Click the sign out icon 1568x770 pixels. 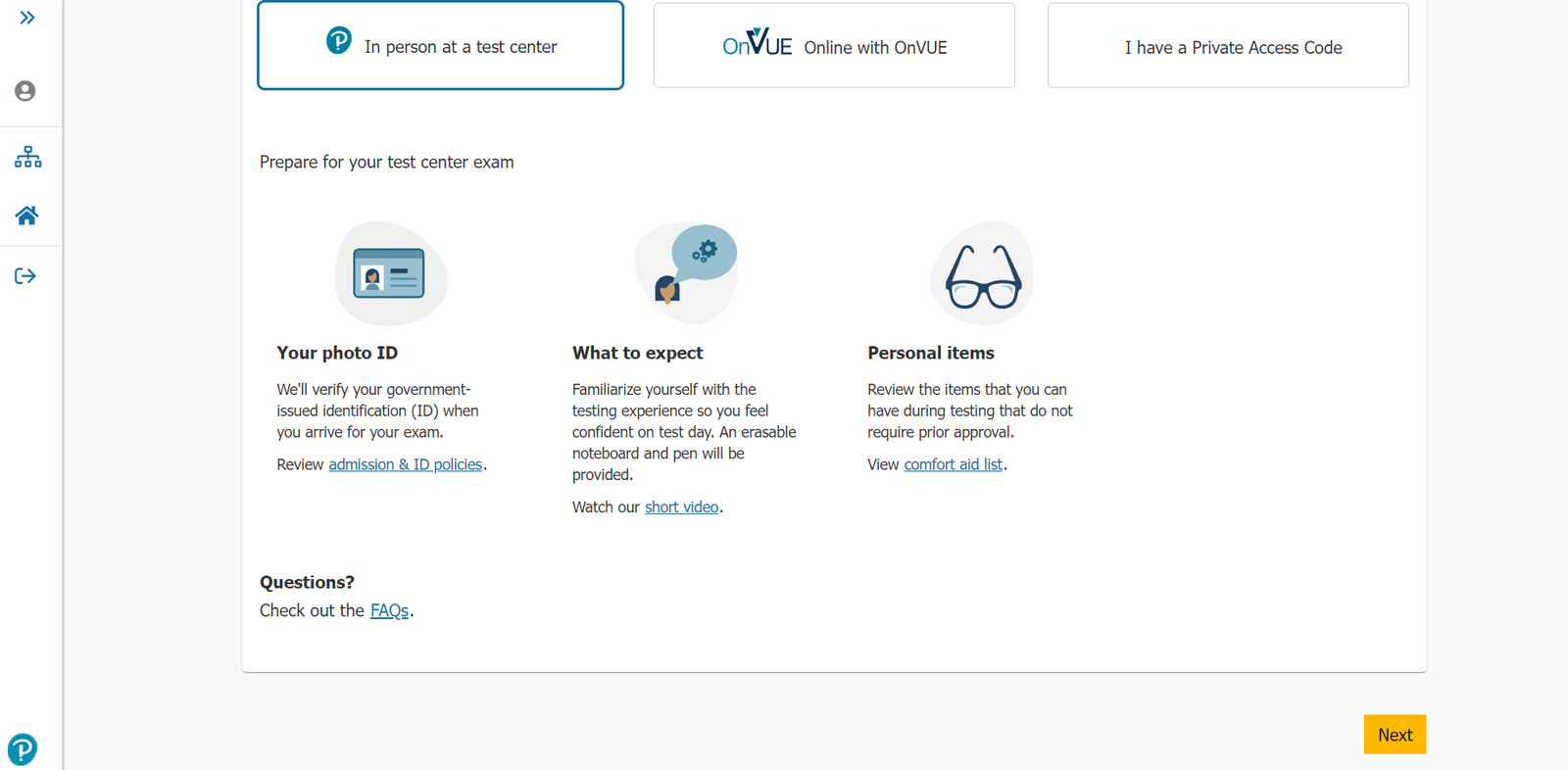click(25, 276)
